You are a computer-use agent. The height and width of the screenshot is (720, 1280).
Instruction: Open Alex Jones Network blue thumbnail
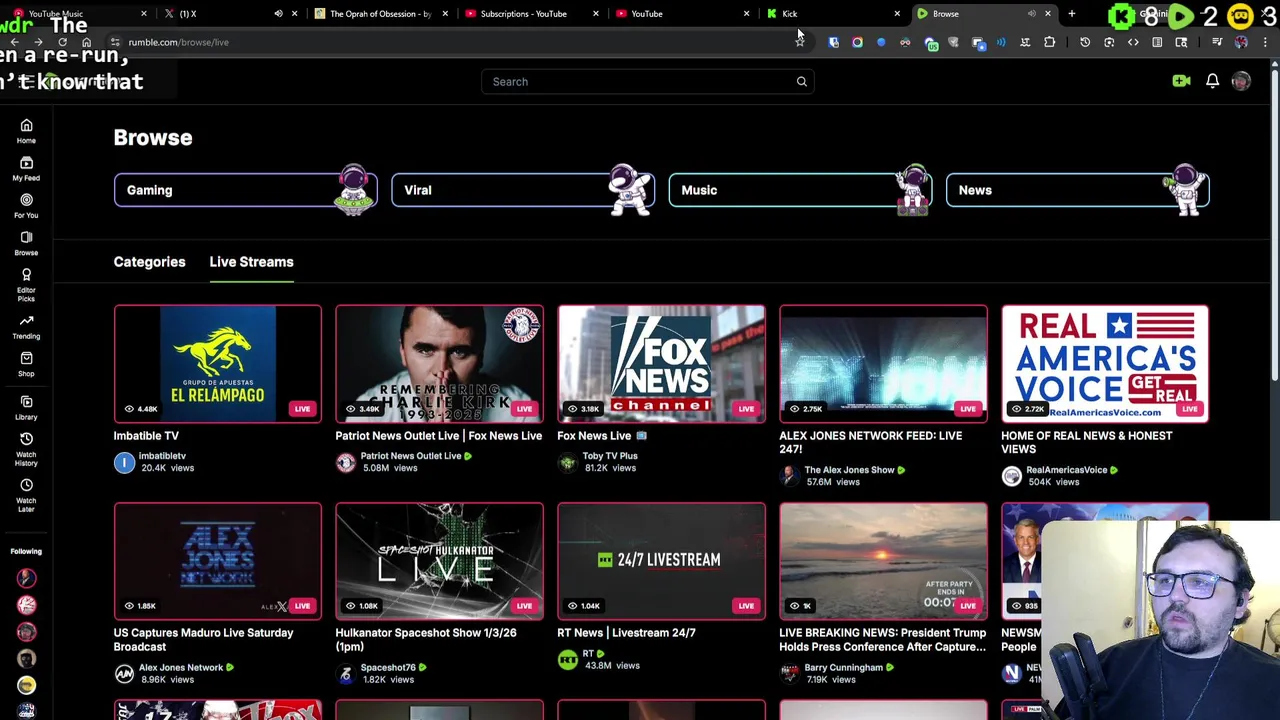tap(218, 561)
